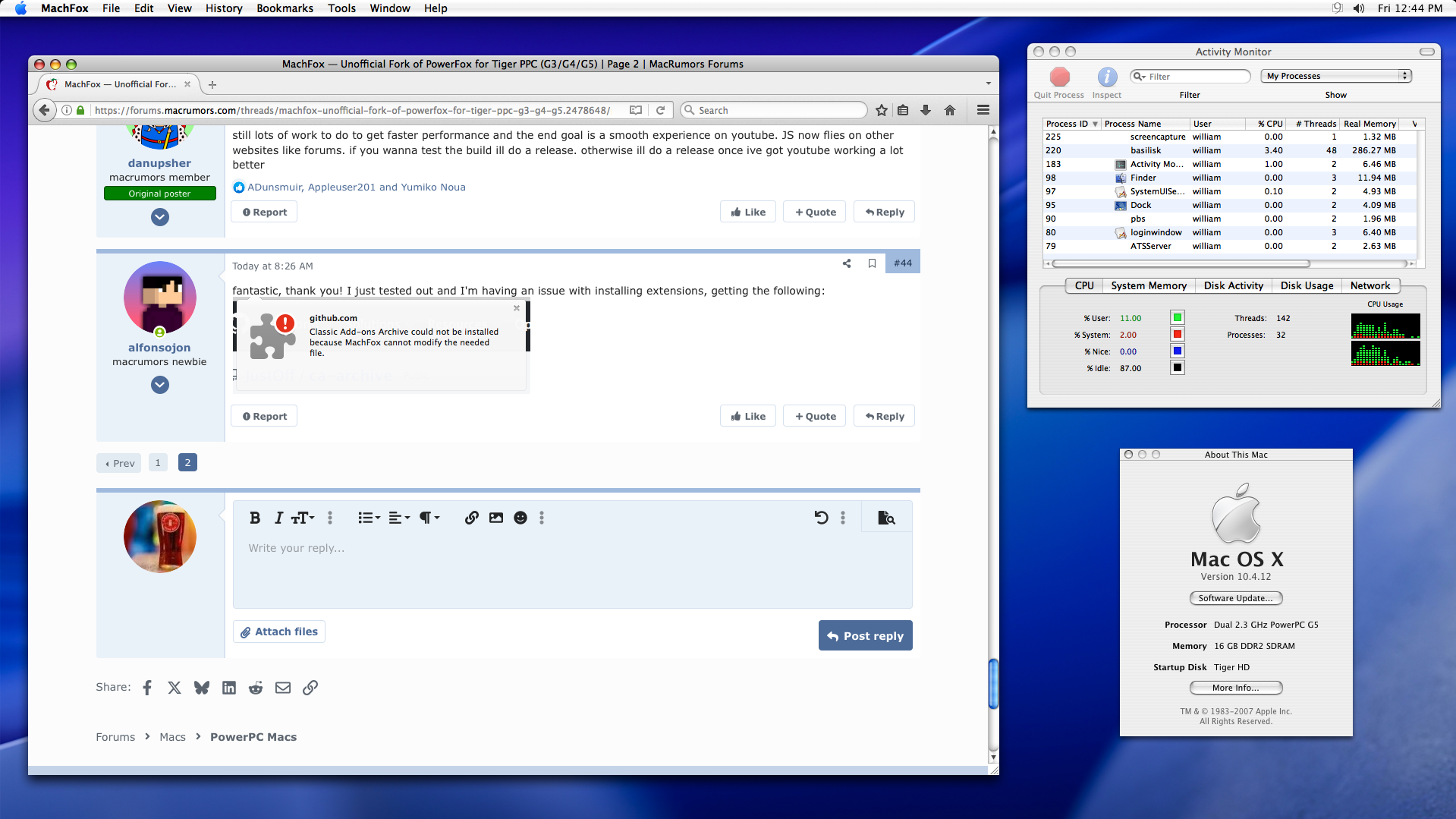Click Software Update in About This Mac
Viewport: 1456px width, 819px height.
(1236, 598)
